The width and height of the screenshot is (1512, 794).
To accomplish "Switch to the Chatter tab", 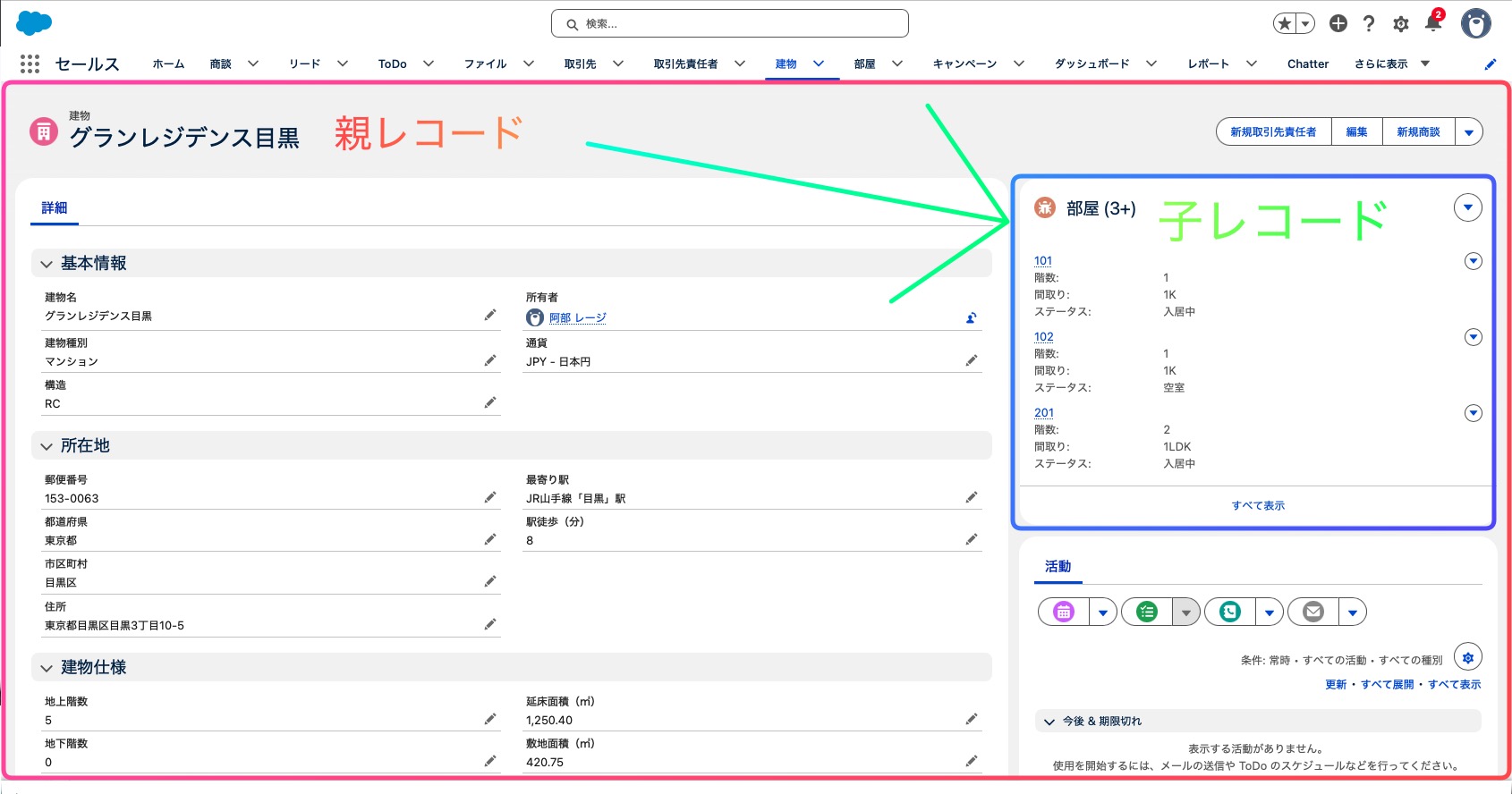I will [x=1308, y=64].
